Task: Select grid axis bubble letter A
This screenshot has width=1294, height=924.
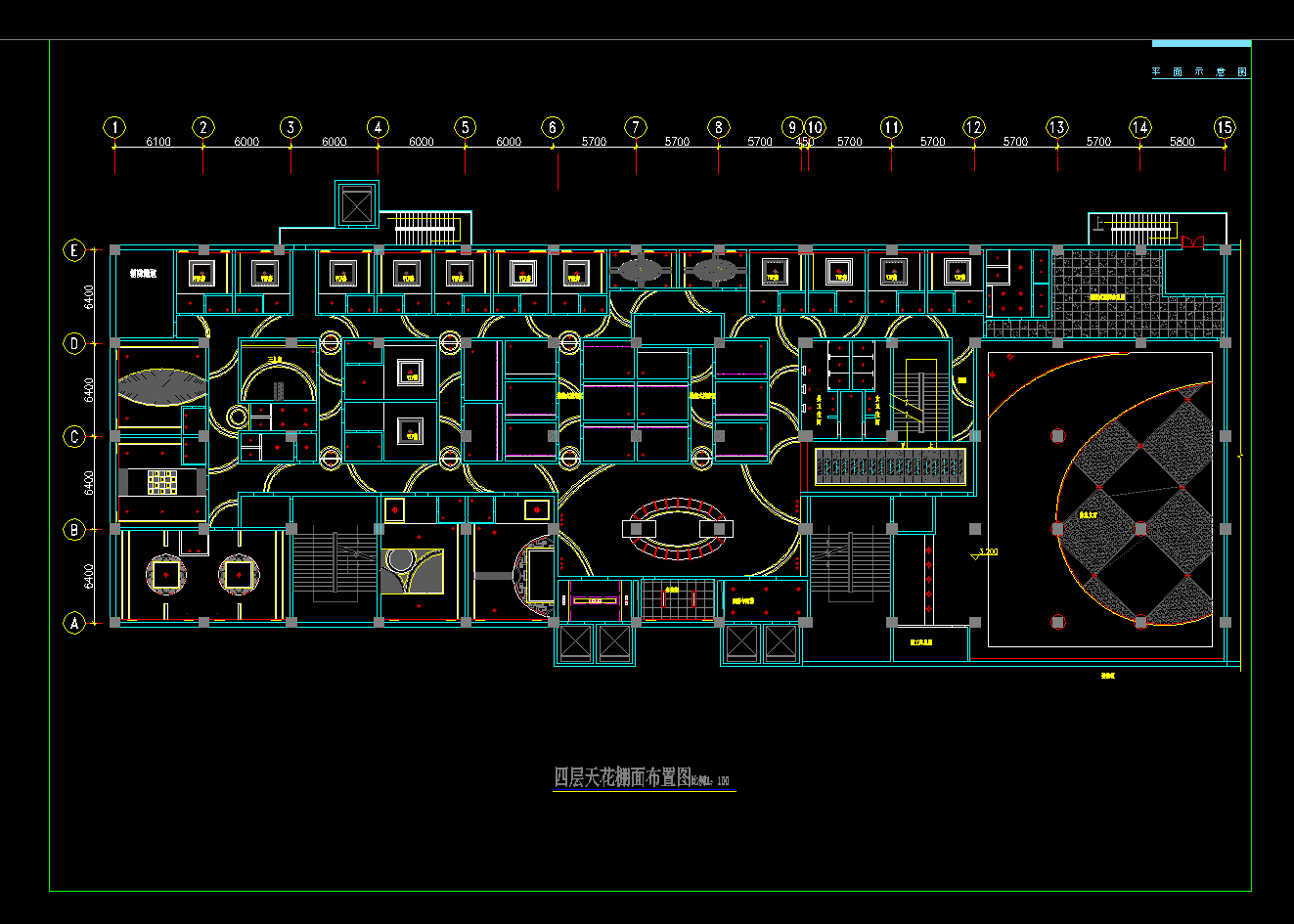Action: click(x=74, y=623)
